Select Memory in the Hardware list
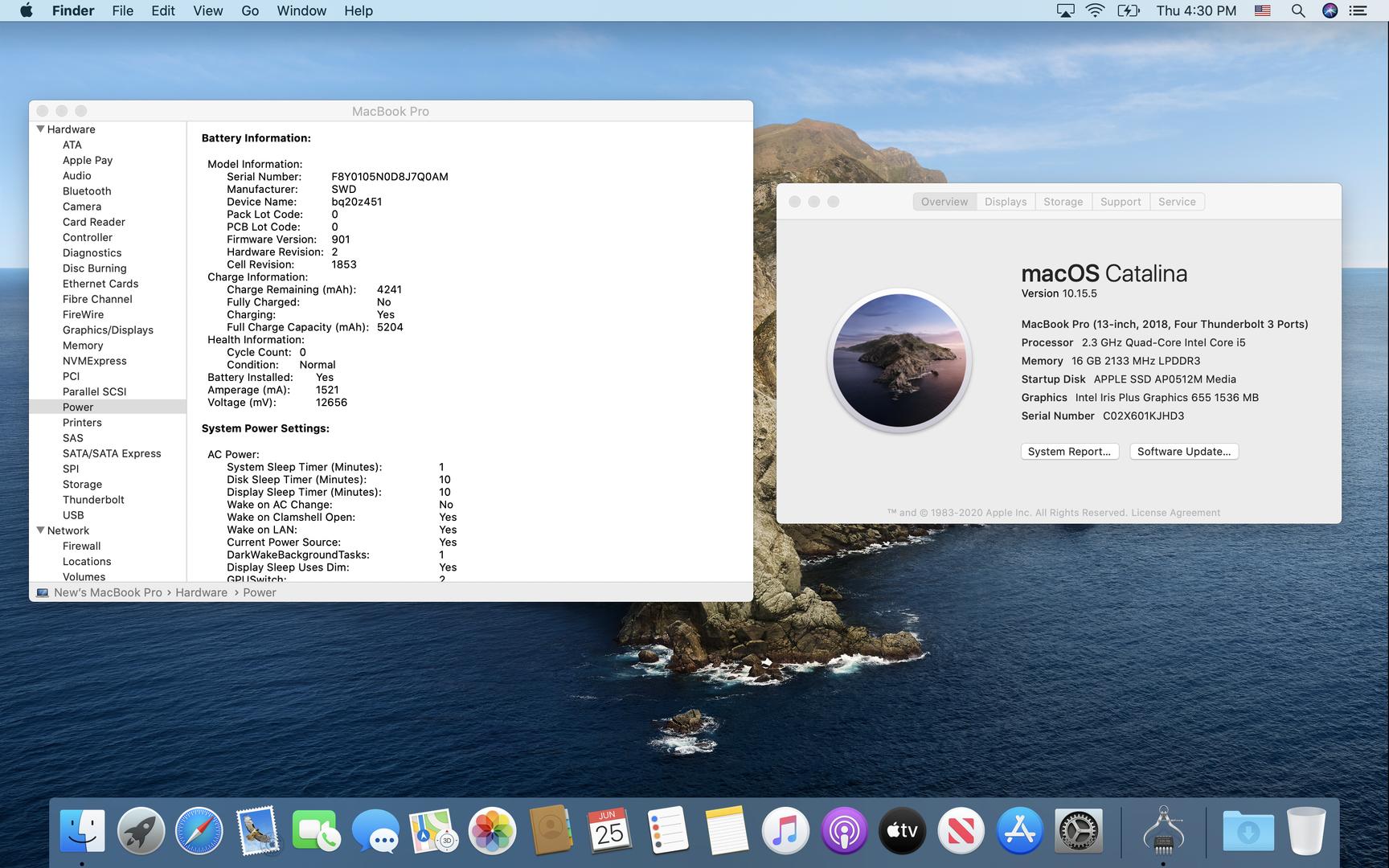This screenshot has height=868, width=1389. (x=83, y=346)
